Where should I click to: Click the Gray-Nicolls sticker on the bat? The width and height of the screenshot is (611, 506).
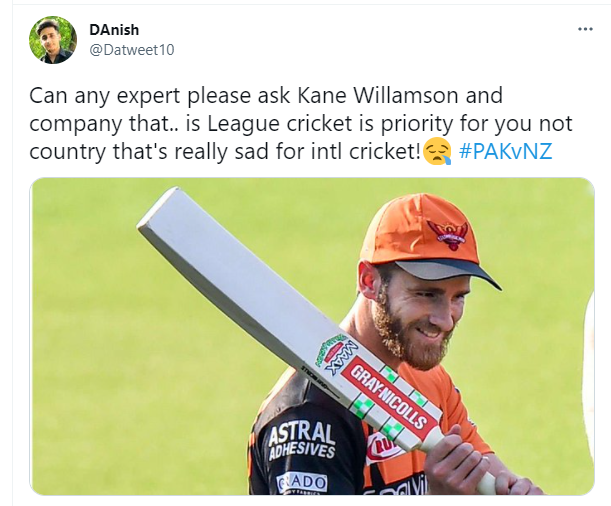(388, 398)
